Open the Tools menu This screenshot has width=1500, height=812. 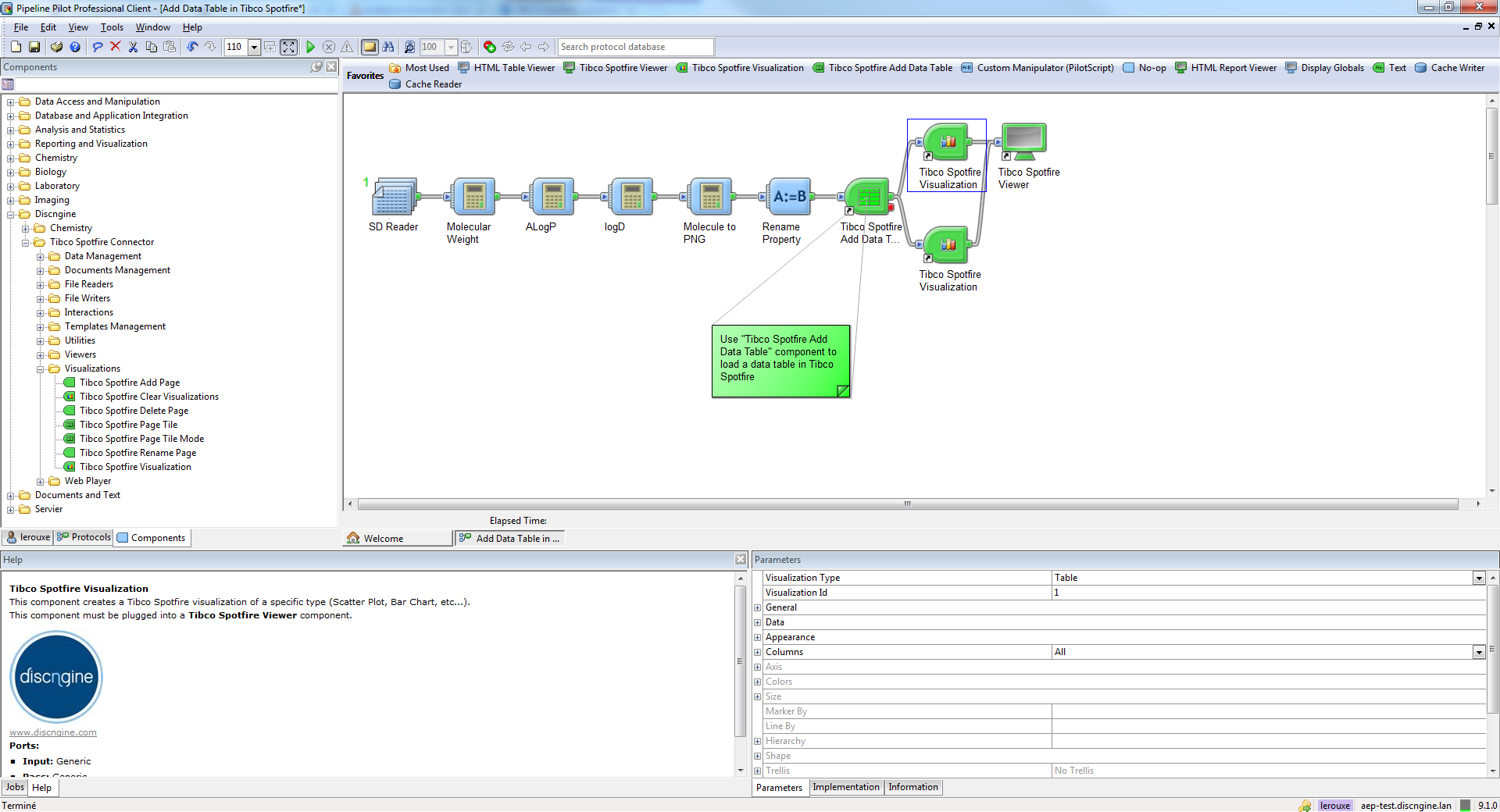(112, 27)
